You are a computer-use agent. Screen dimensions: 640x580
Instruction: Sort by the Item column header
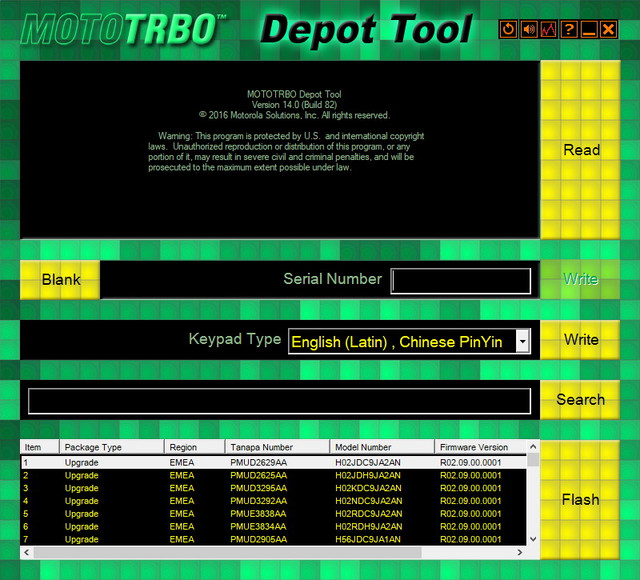point(40,447)
